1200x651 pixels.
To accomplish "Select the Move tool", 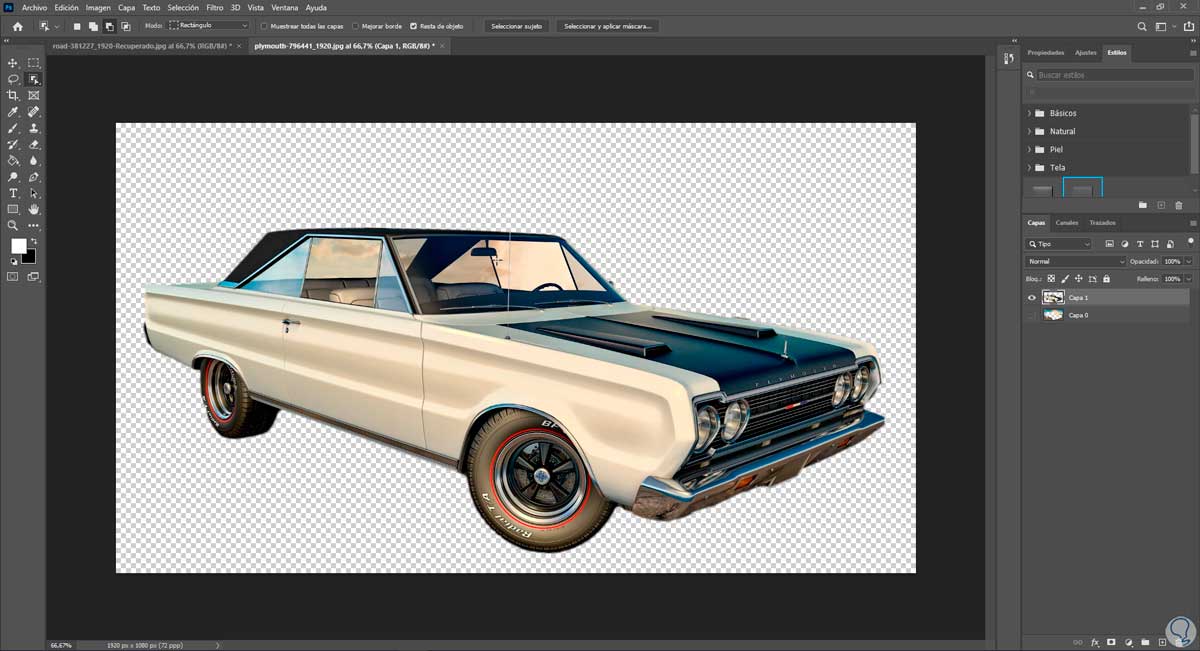I will pyautogui.click(x=13, y=63).
